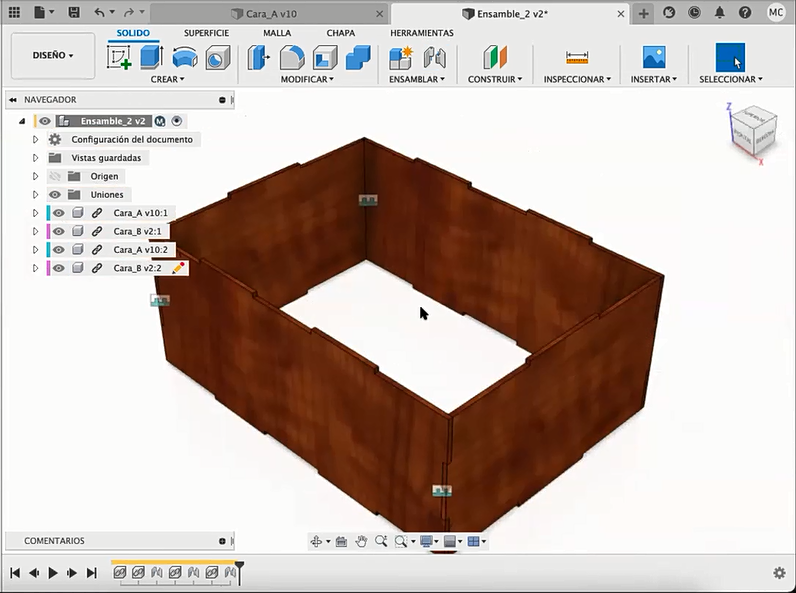
Task: Click the Look At tool
Action: (341, 541)
